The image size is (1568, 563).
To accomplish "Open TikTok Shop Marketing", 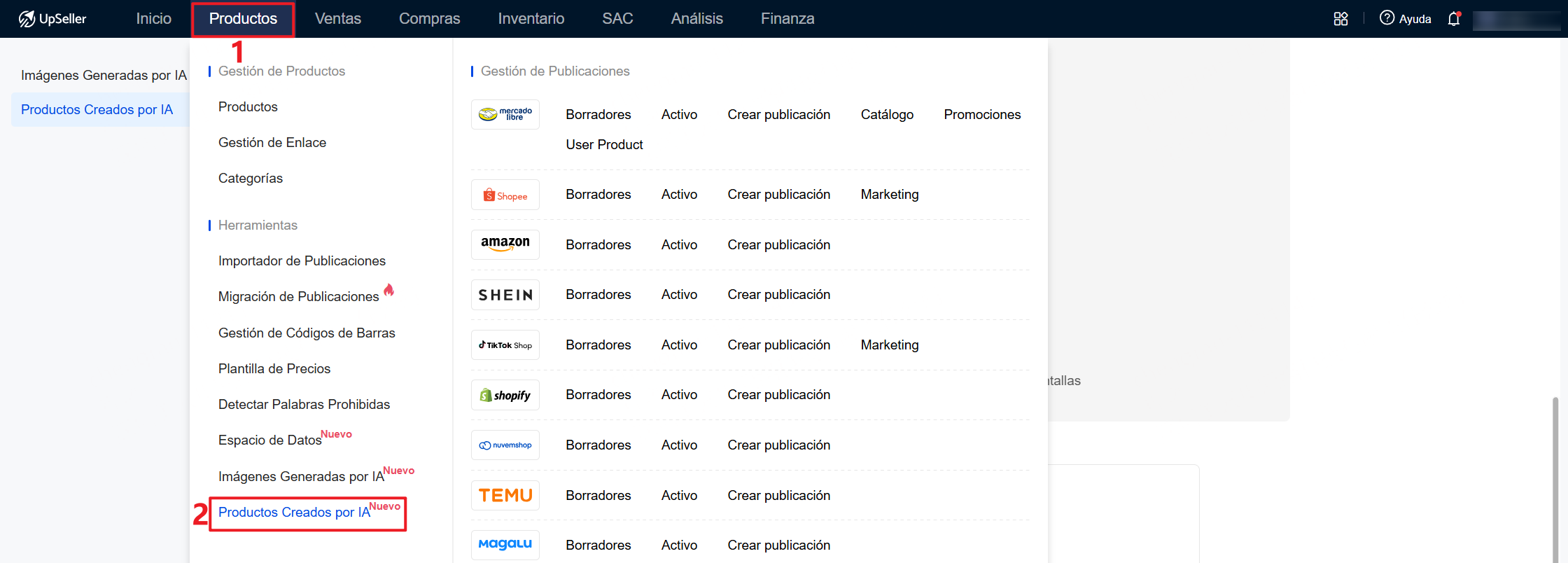I will point(890,345).
